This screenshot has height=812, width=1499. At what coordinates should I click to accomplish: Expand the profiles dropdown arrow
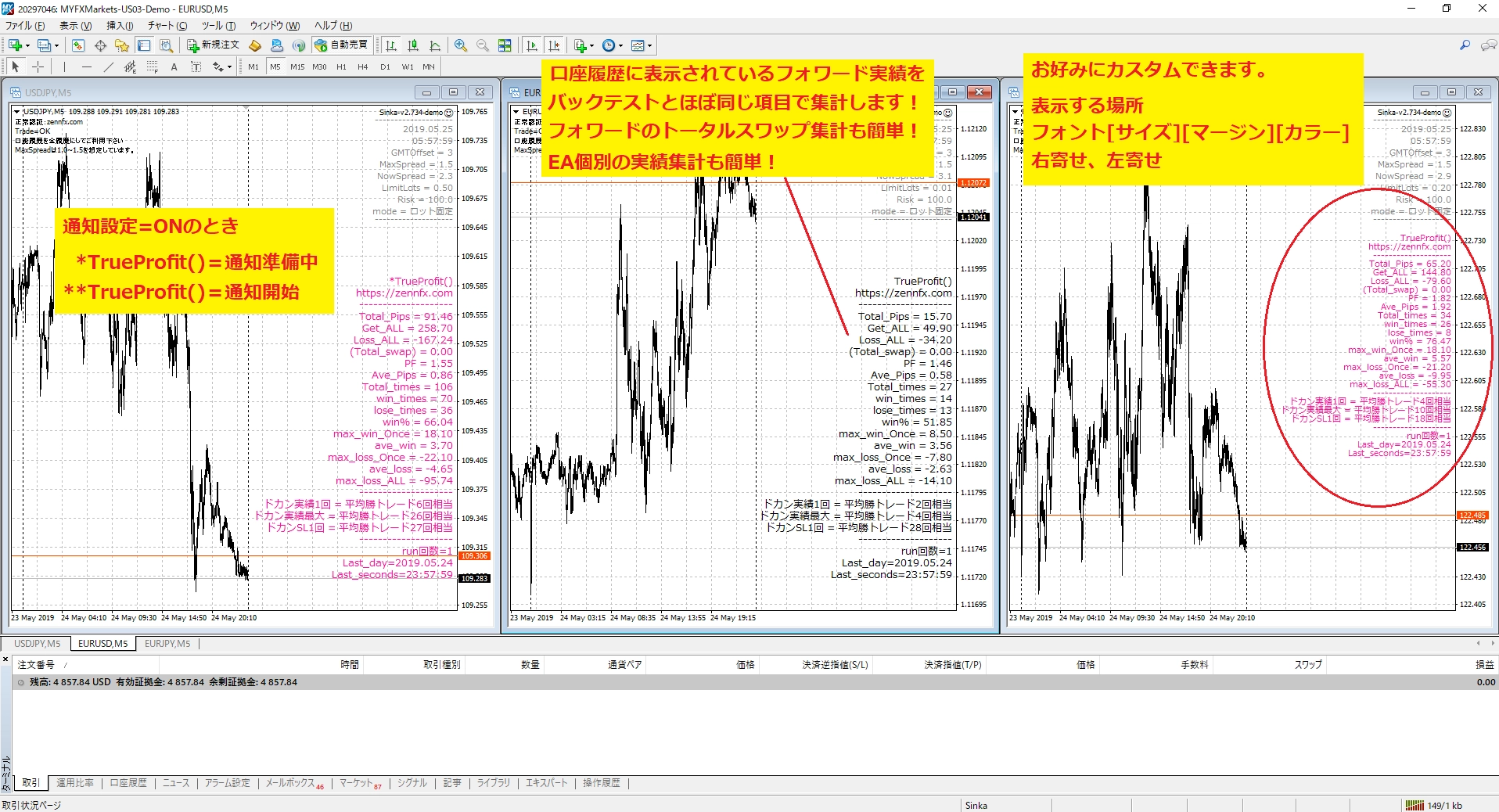tap(56, 45)
